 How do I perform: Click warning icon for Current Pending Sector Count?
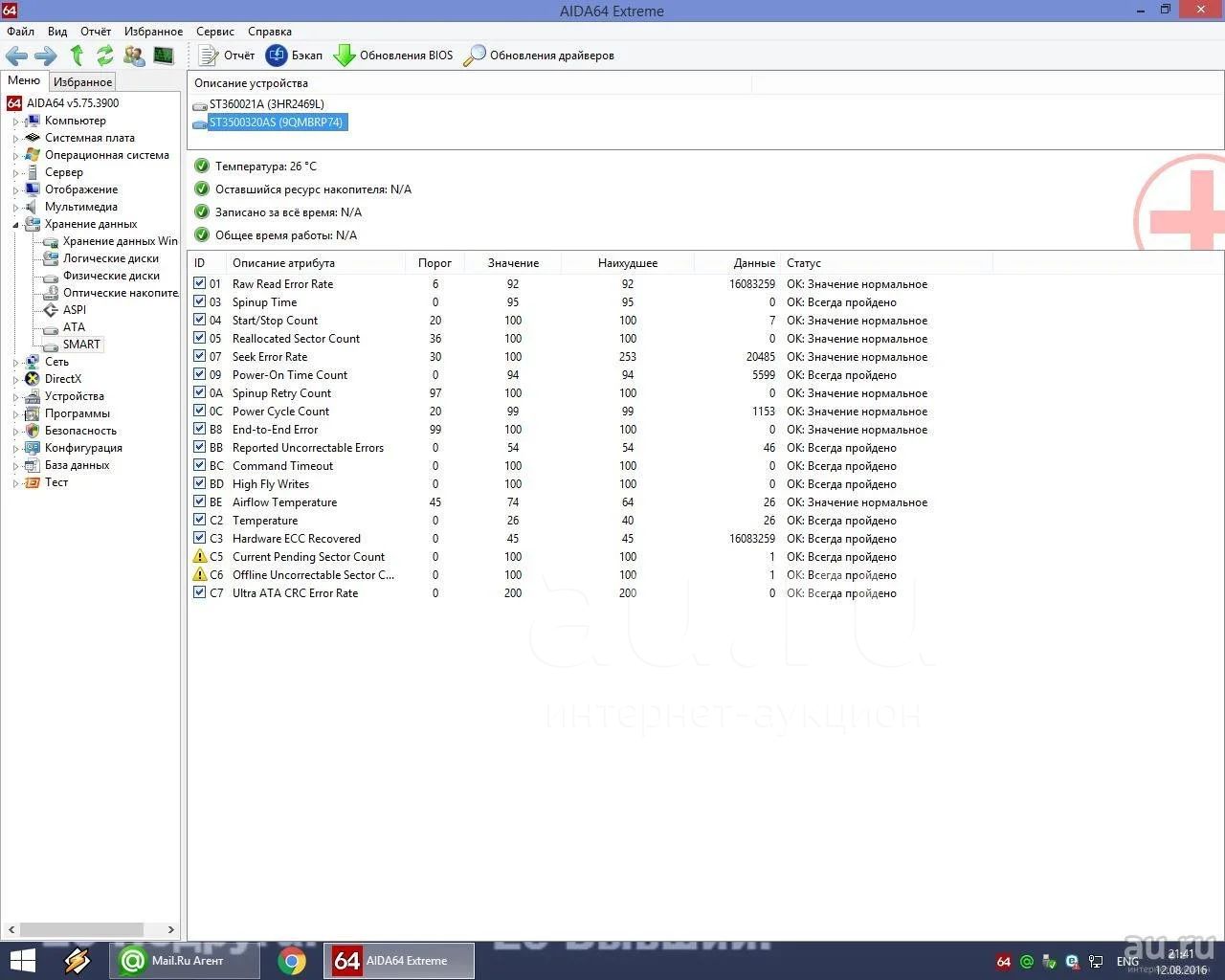(199, 556)
